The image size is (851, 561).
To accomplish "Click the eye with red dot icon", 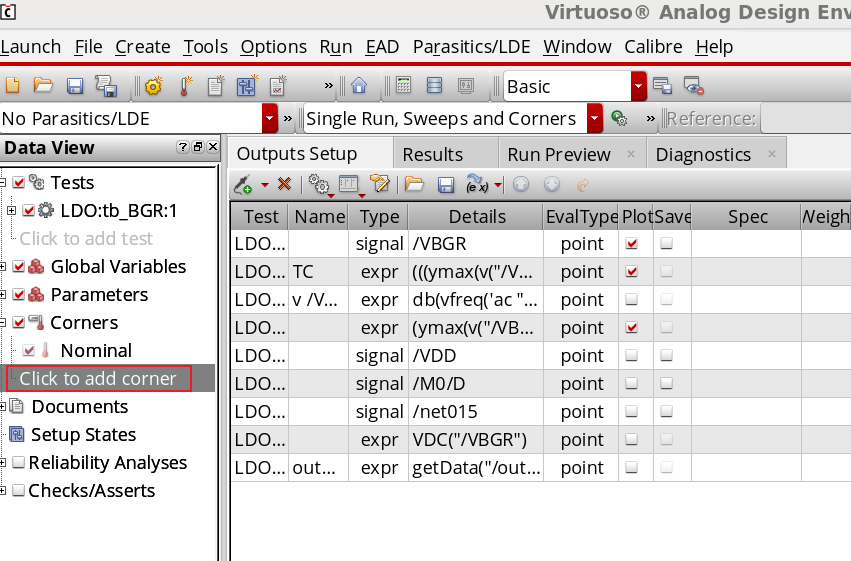I will point(694,86).
